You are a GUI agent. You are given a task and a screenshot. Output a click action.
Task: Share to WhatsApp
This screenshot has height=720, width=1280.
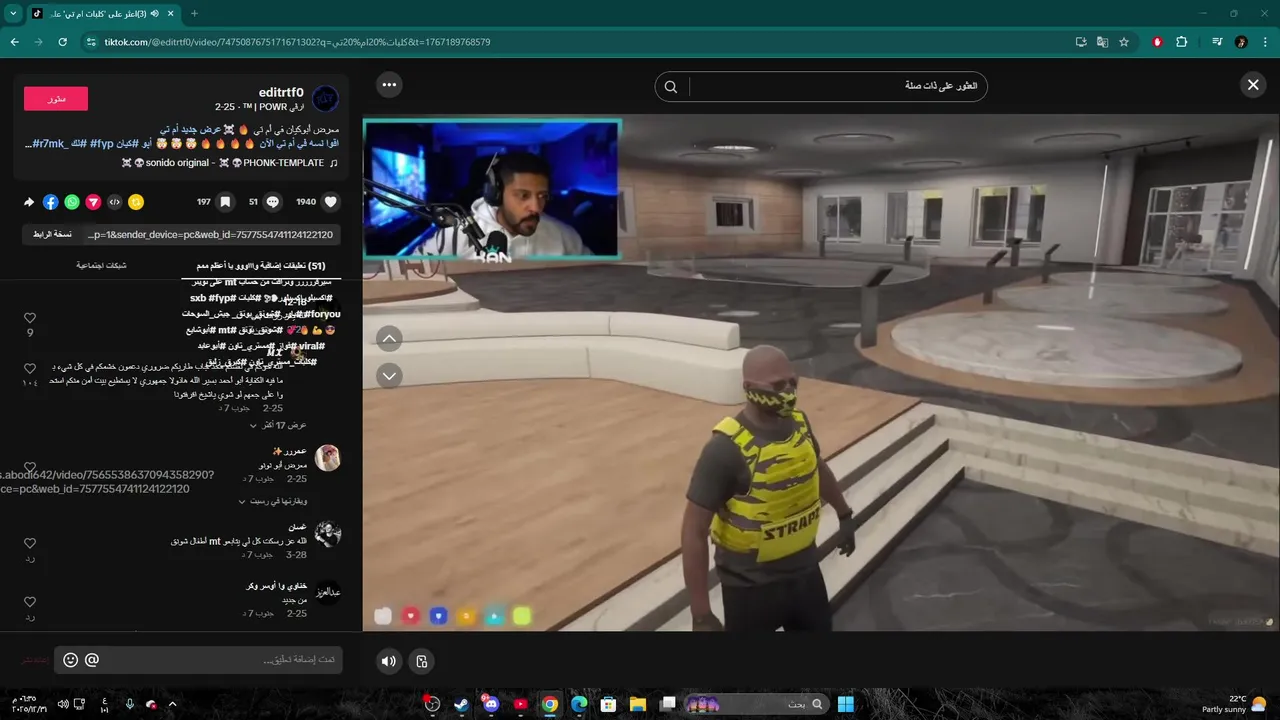click(x=72, y=202)
